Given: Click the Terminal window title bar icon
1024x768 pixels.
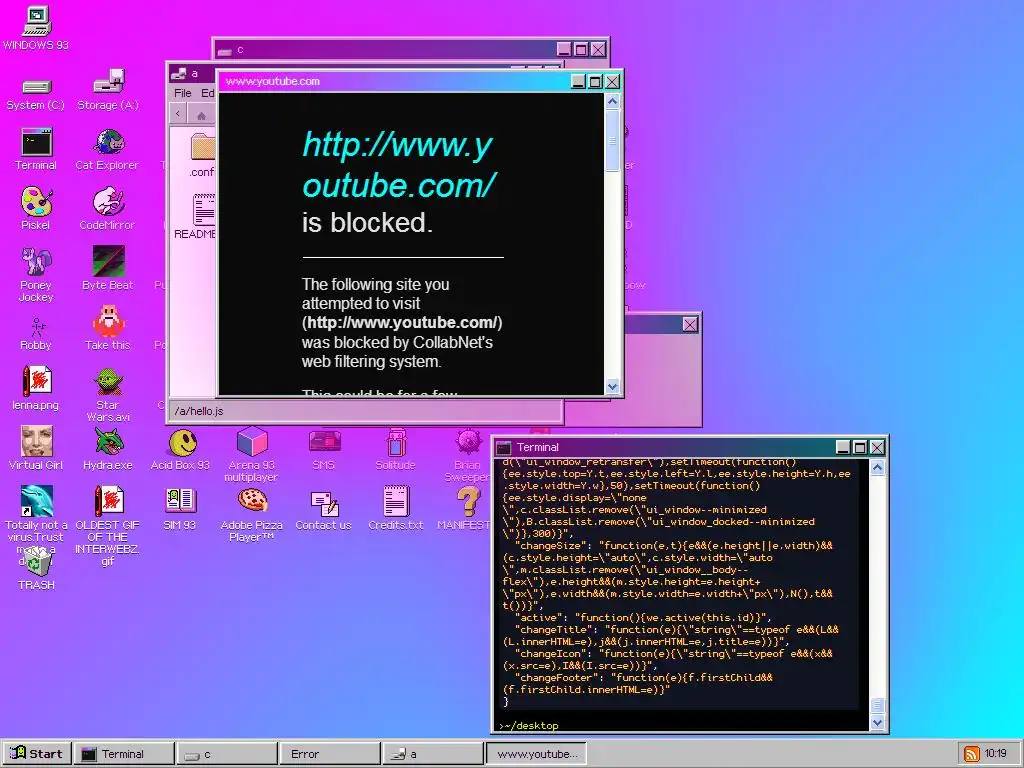Looking at the screenshot, I should pos(504,447).
